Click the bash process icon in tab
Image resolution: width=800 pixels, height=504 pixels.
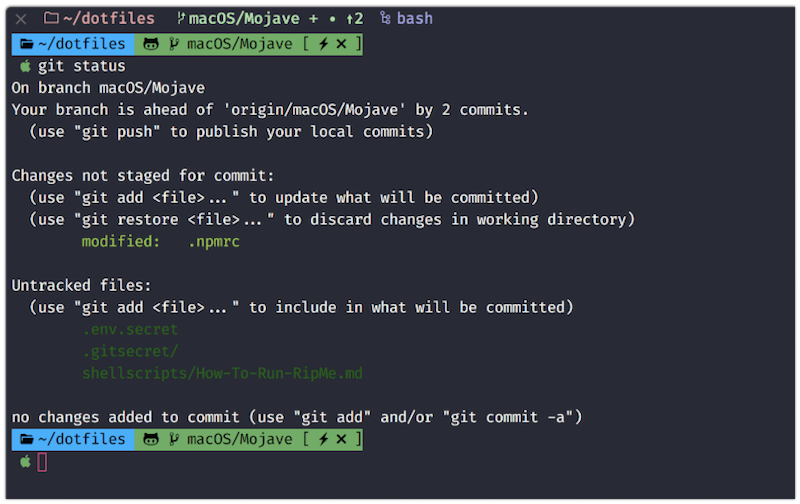click(x=385, y=18)
